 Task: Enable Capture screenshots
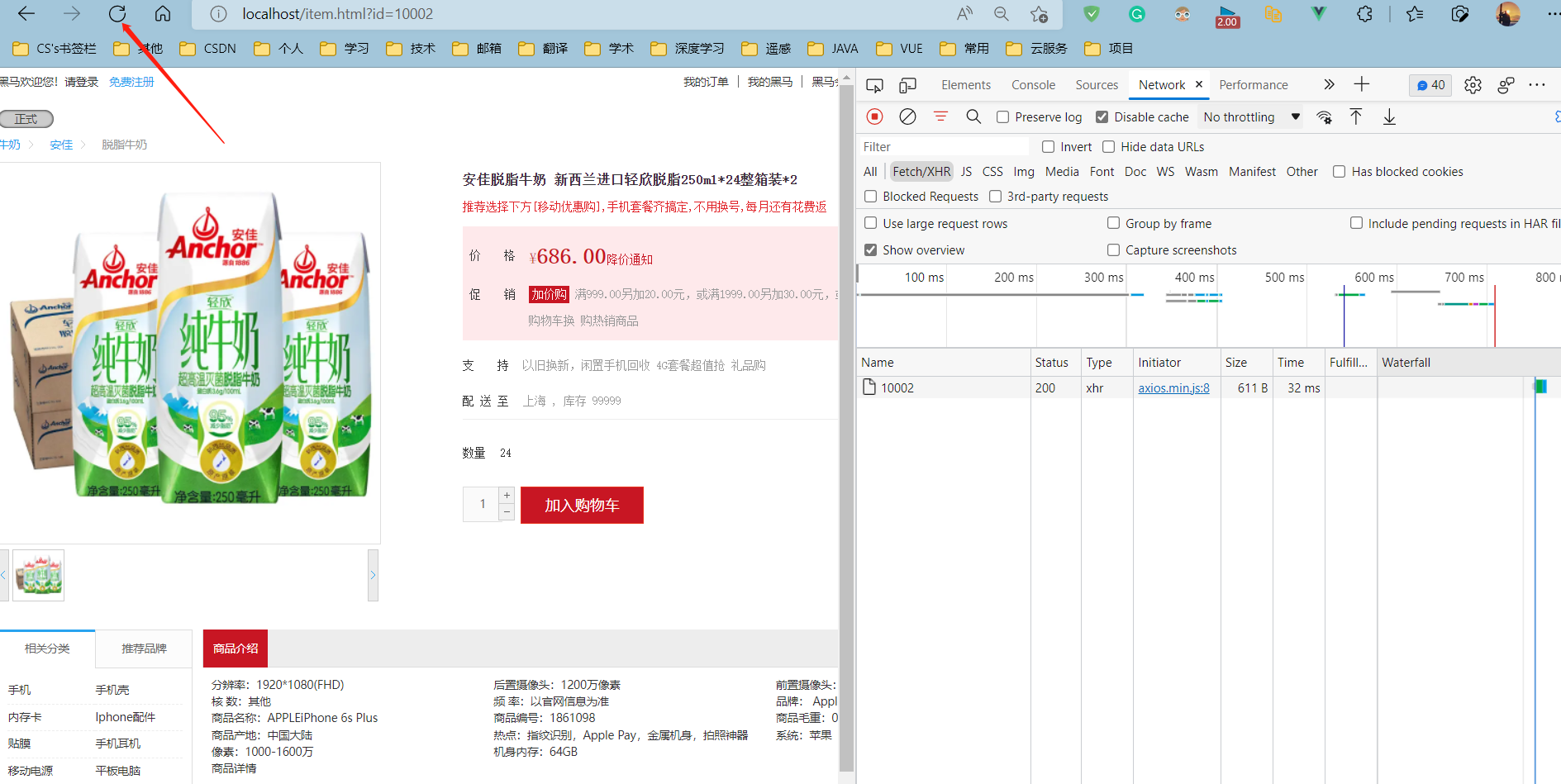point(1113,249)
